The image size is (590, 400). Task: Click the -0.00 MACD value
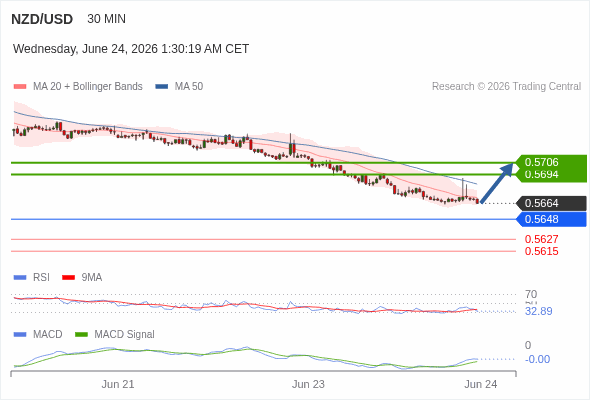pyautogui.click(x=537, y=359)
